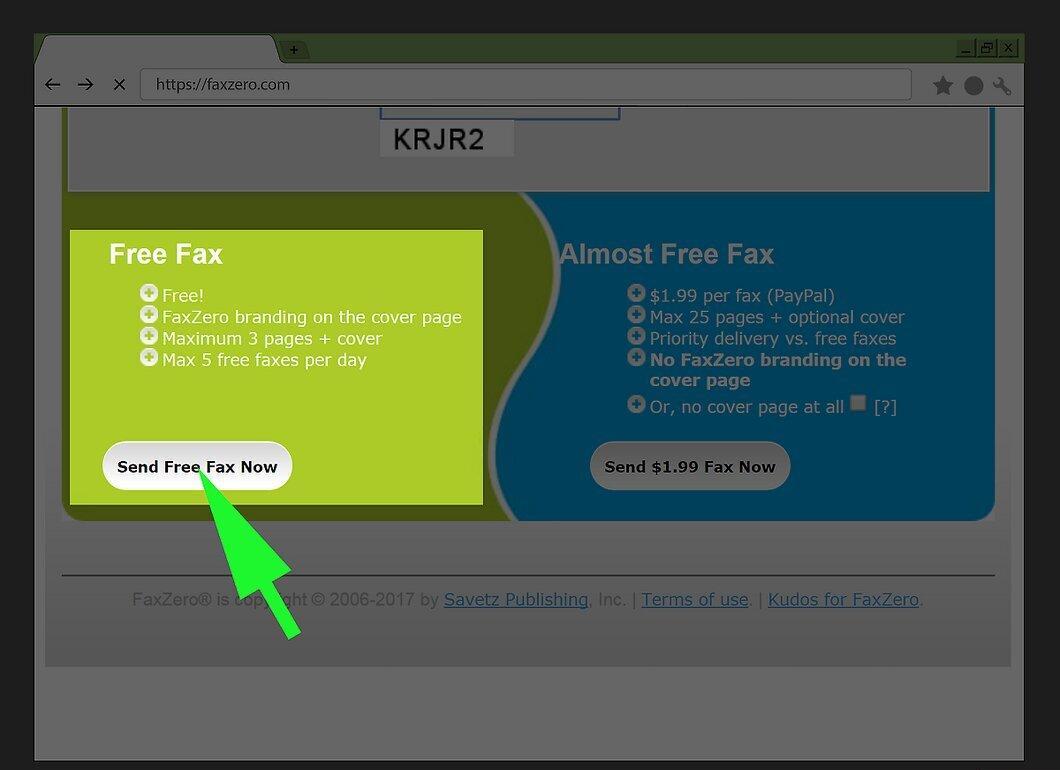Click the "Priority delivery vs. free faxes" text
Screen dimensions: 1060x770
pyautogui.click(x=773, y=338)
